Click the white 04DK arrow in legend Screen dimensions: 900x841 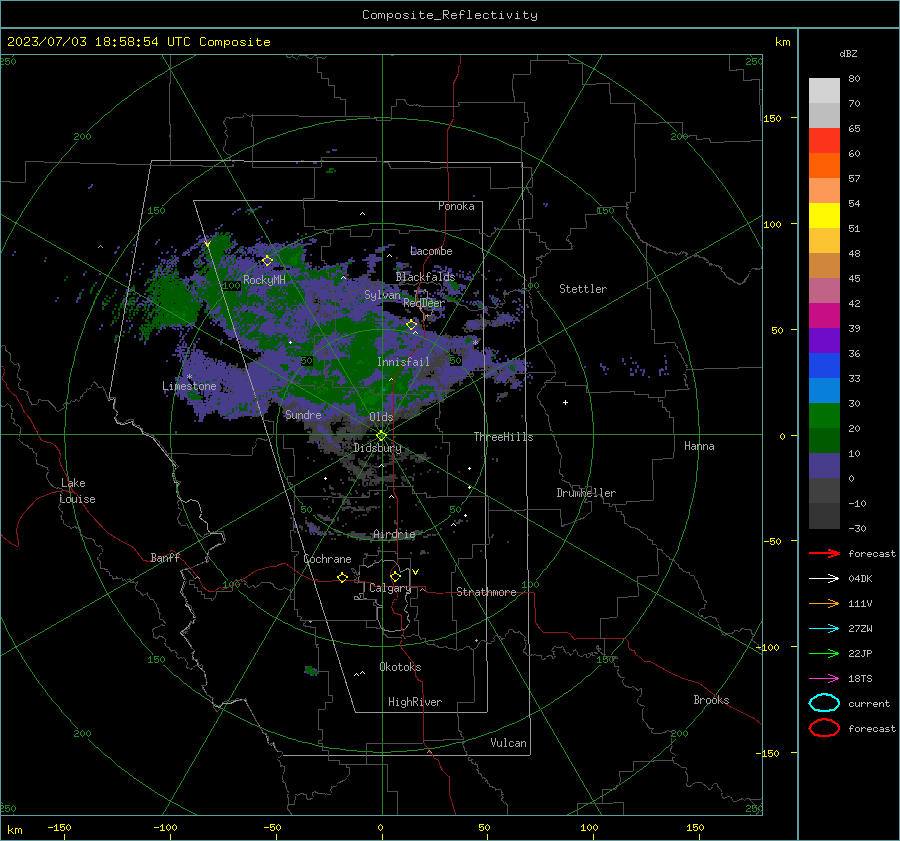pyautogui.click(x=824, y=578)
